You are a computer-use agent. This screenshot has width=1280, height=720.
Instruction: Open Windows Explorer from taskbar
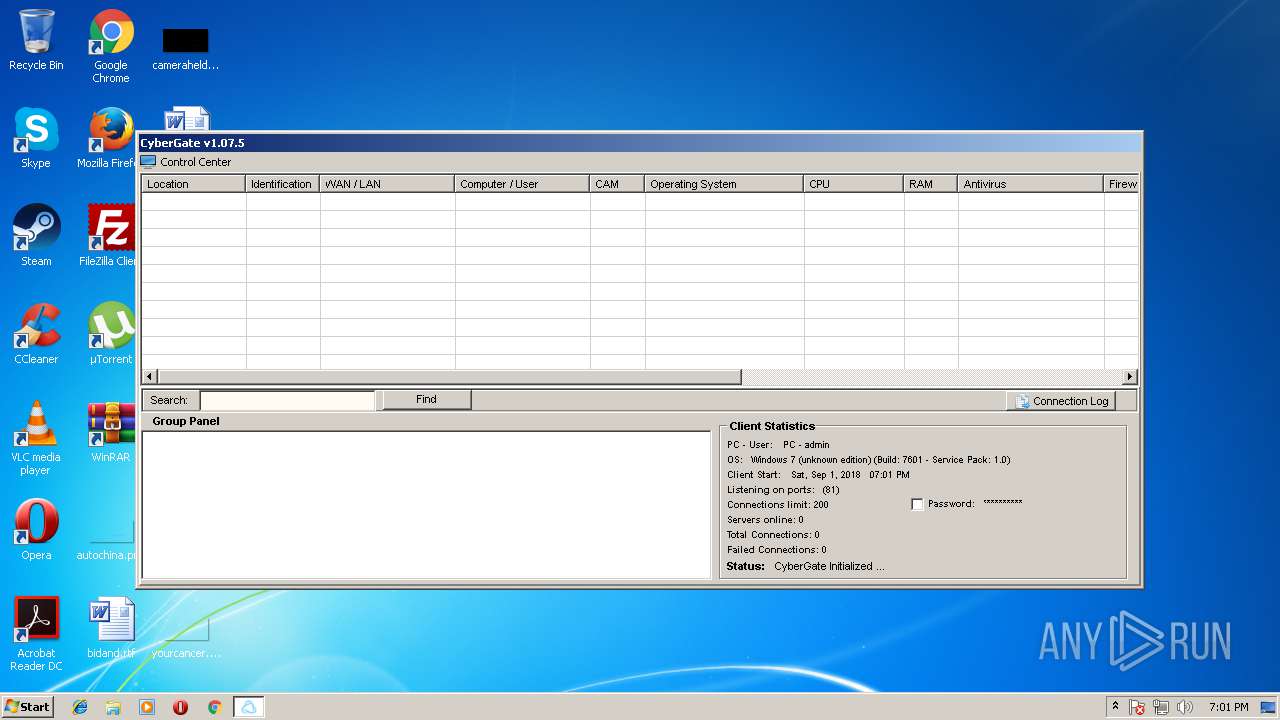[113, 707]
